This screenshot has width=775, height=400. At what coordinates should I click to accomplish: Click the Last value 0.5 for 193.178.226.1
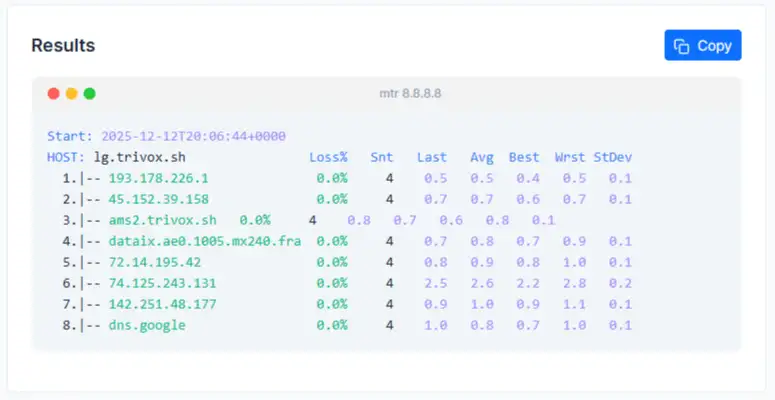[435, 178]
